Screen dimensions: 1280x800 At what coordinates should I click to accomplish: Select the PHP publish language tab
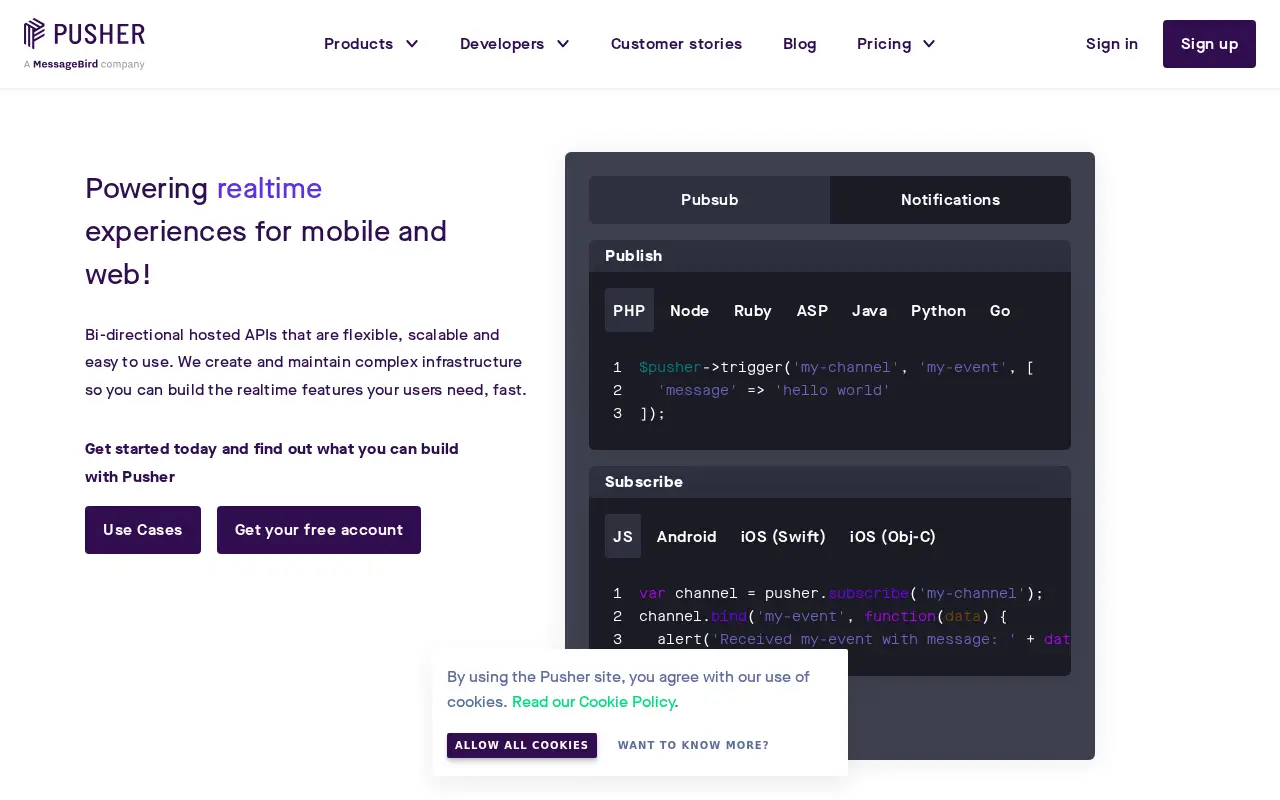[x=629, y=310]
